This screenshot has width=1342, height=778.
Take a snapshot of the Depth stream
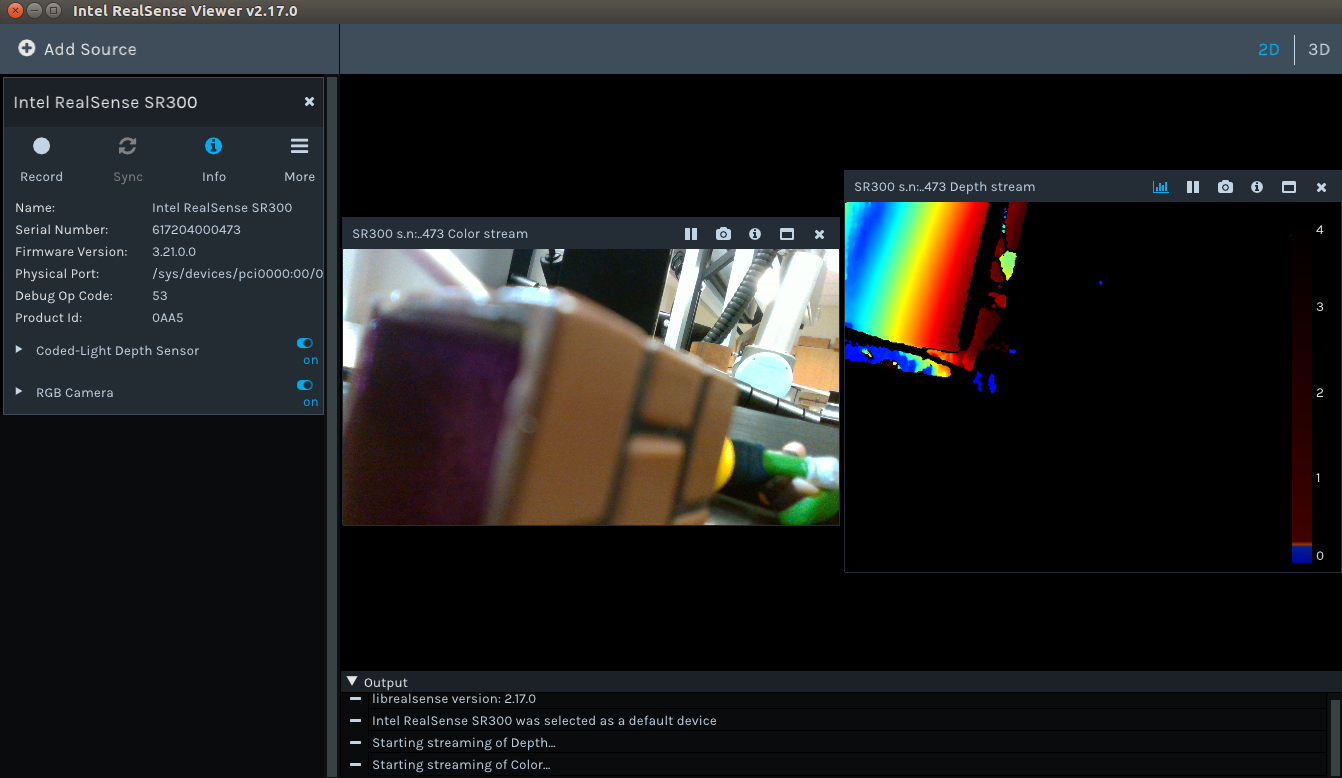pyautogui.click(x=1225, y=187)
